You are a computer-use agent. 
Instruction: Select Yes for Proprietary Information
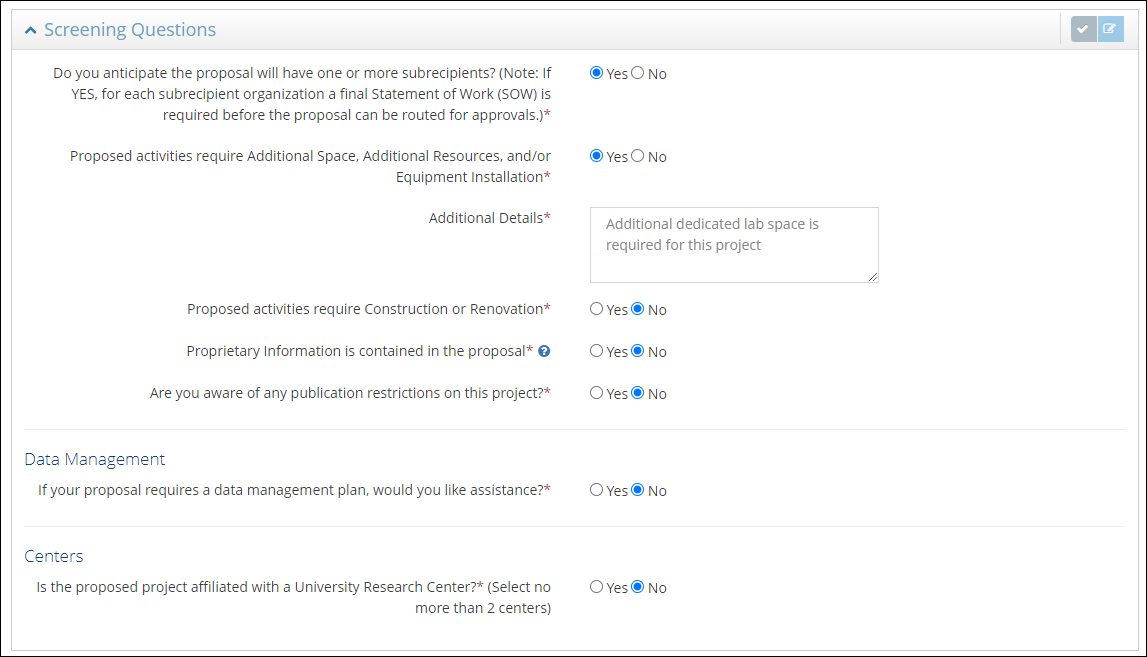[x=597, y=351]
